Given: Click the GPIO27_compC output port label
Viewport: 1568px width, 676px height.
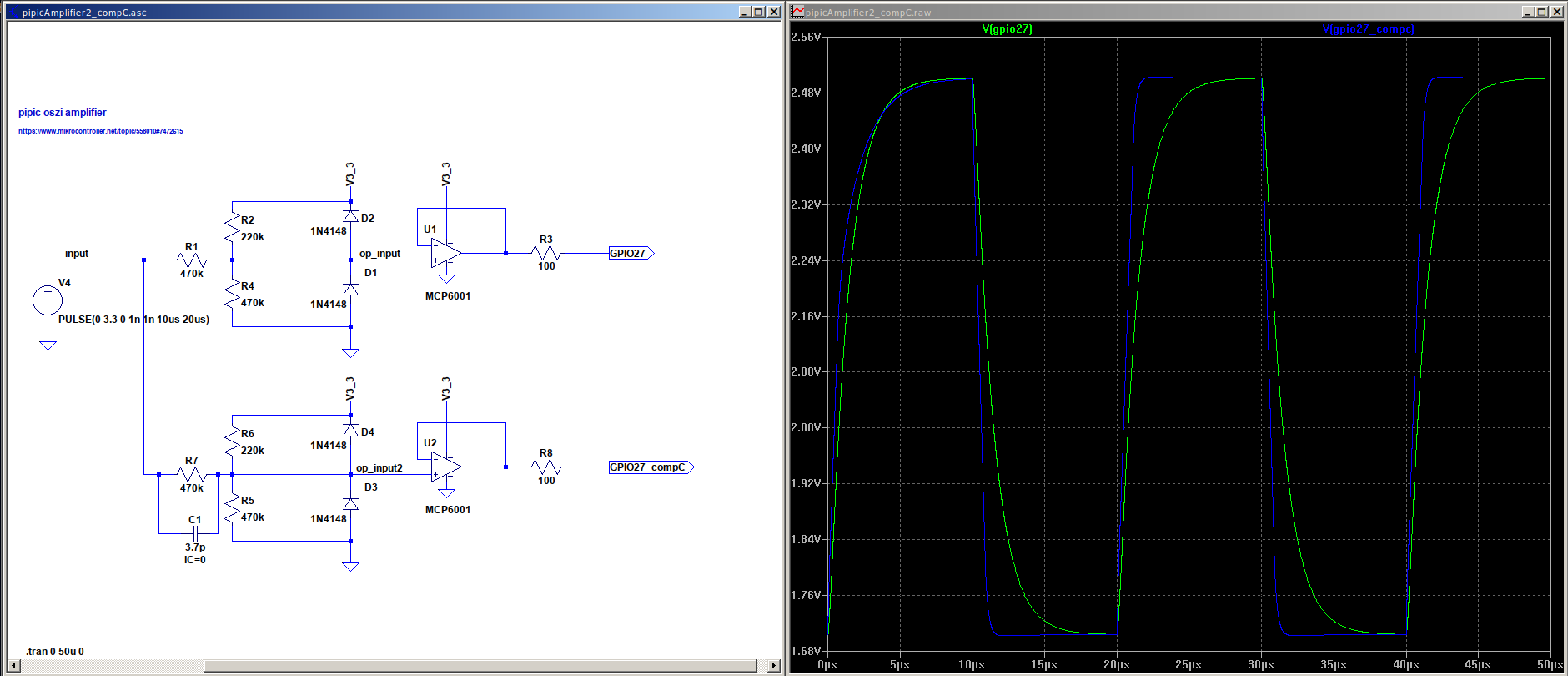Looking at the screenshot, I should pos(651,467).
